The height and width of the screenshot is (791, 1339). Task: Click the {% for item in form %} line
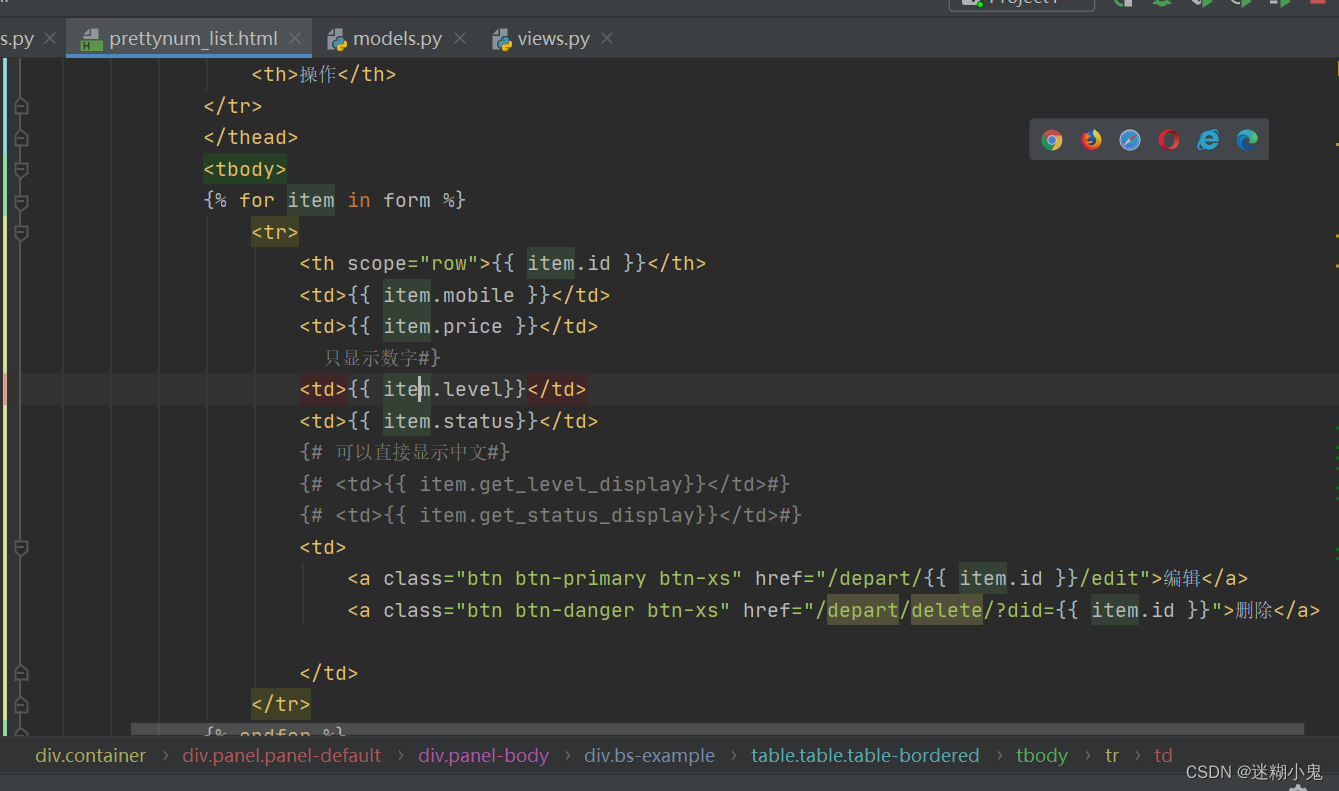pyautogui.click(x=335, y=201)
